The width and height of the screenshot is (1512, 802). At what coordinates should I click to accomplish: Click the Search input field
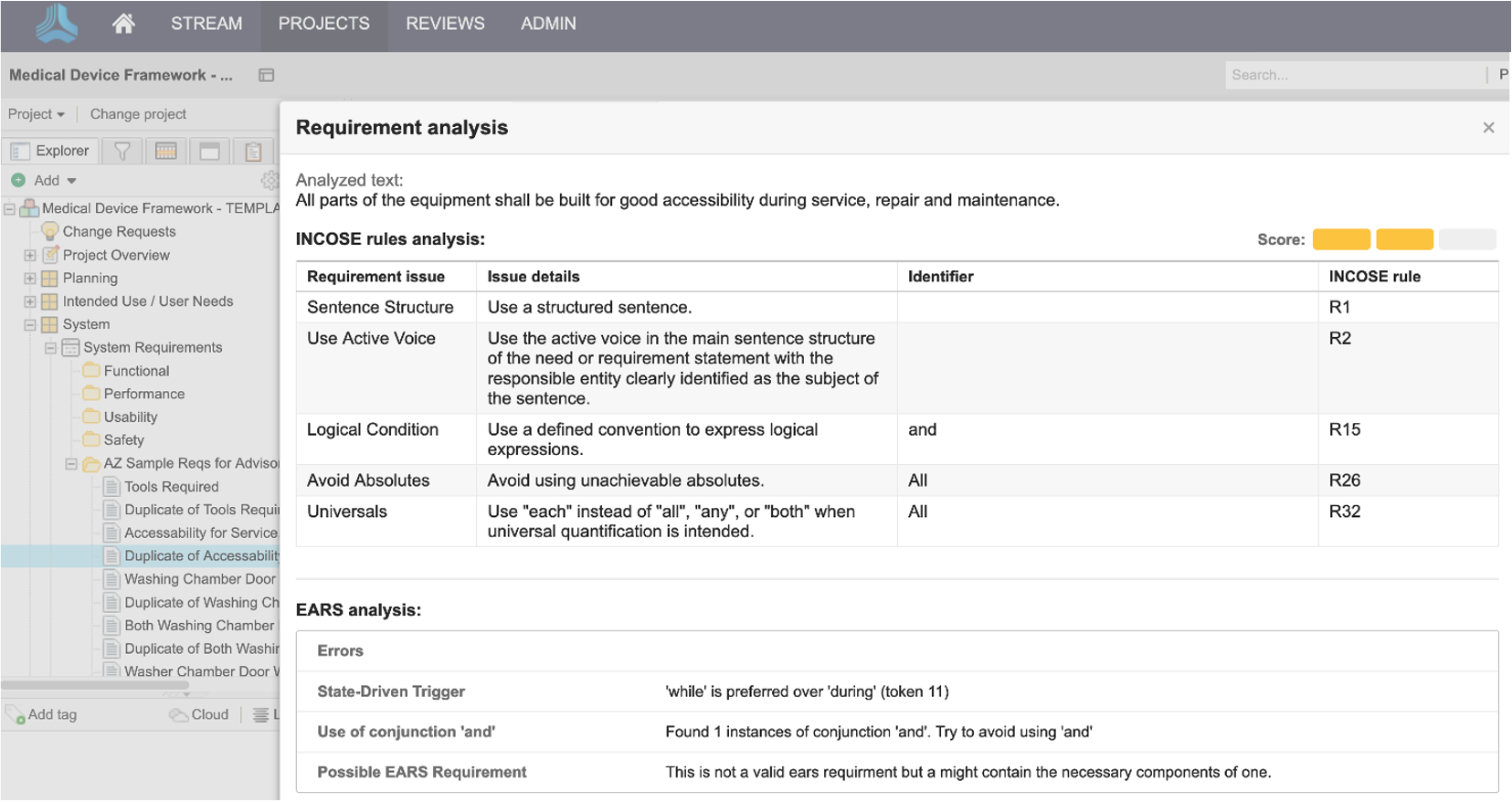1352,76
